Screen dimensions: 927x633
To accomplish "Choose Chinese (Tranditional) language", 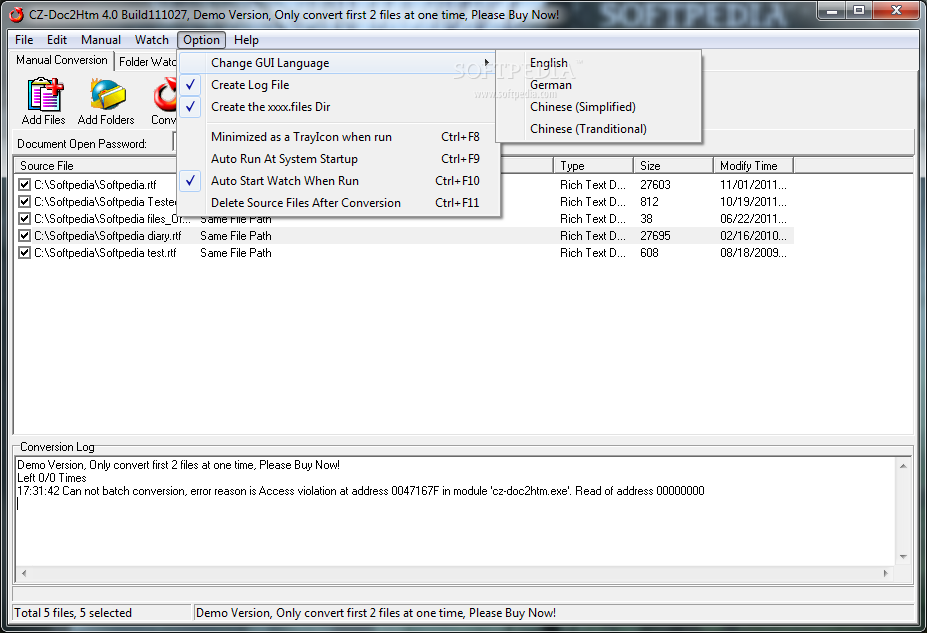I will [x=598, y=129].
